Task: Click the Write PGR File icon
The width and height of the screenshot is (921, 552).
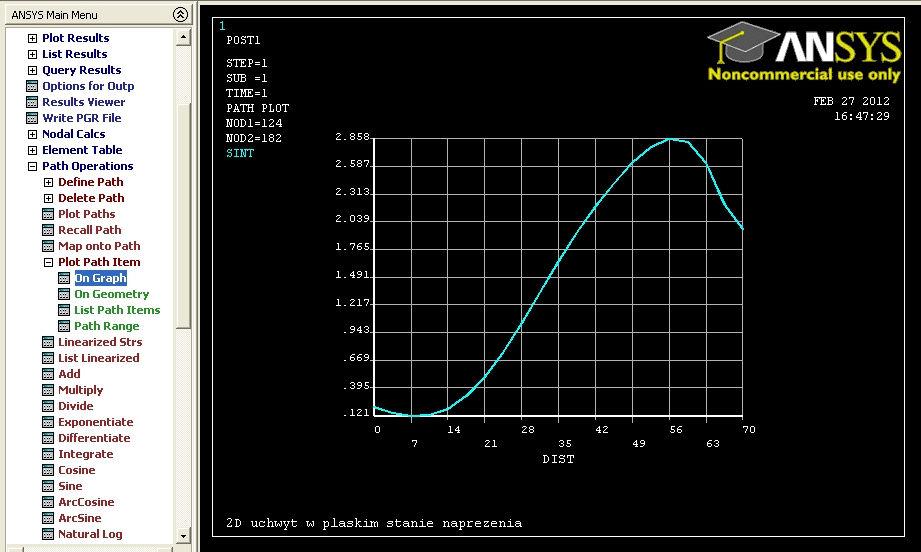Action: [32, 118]
